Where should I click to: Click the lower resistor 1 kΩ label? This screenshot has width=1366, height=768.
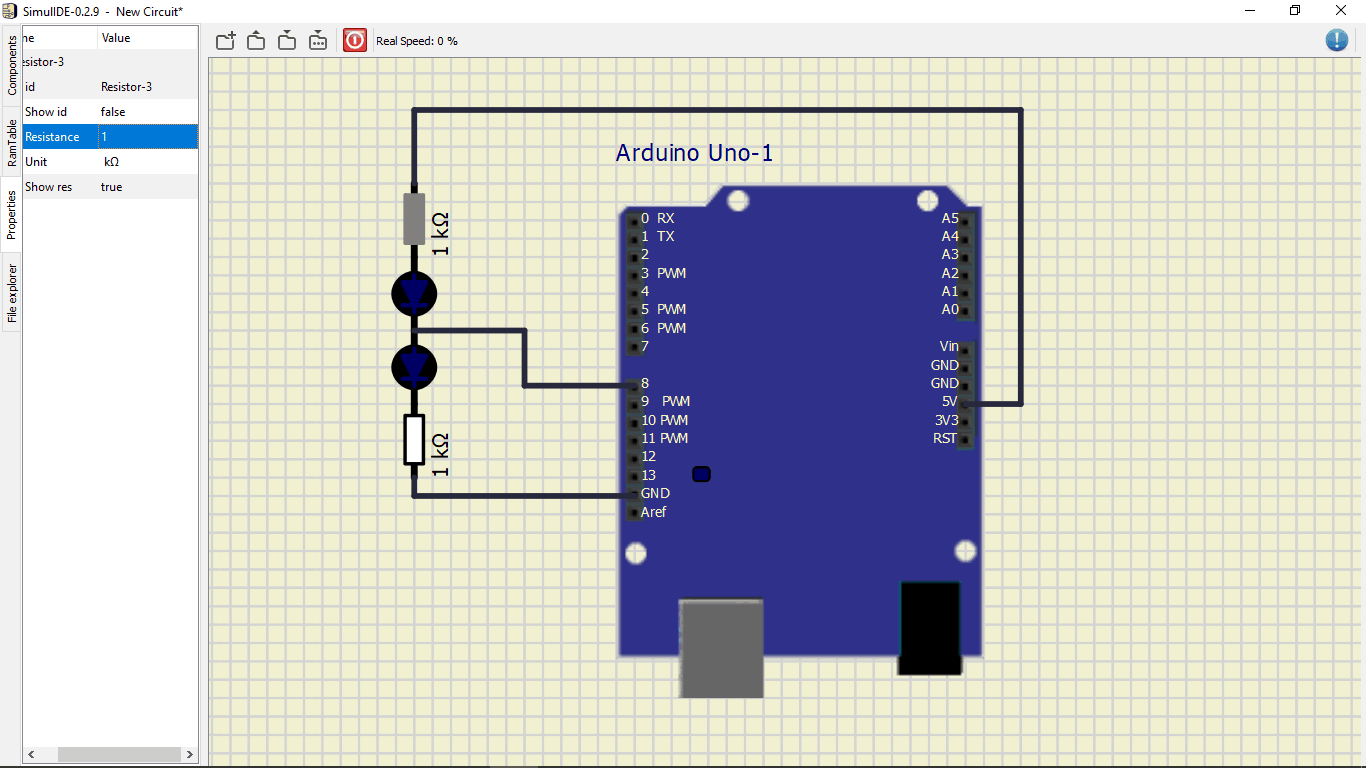(x=439, y=454)
